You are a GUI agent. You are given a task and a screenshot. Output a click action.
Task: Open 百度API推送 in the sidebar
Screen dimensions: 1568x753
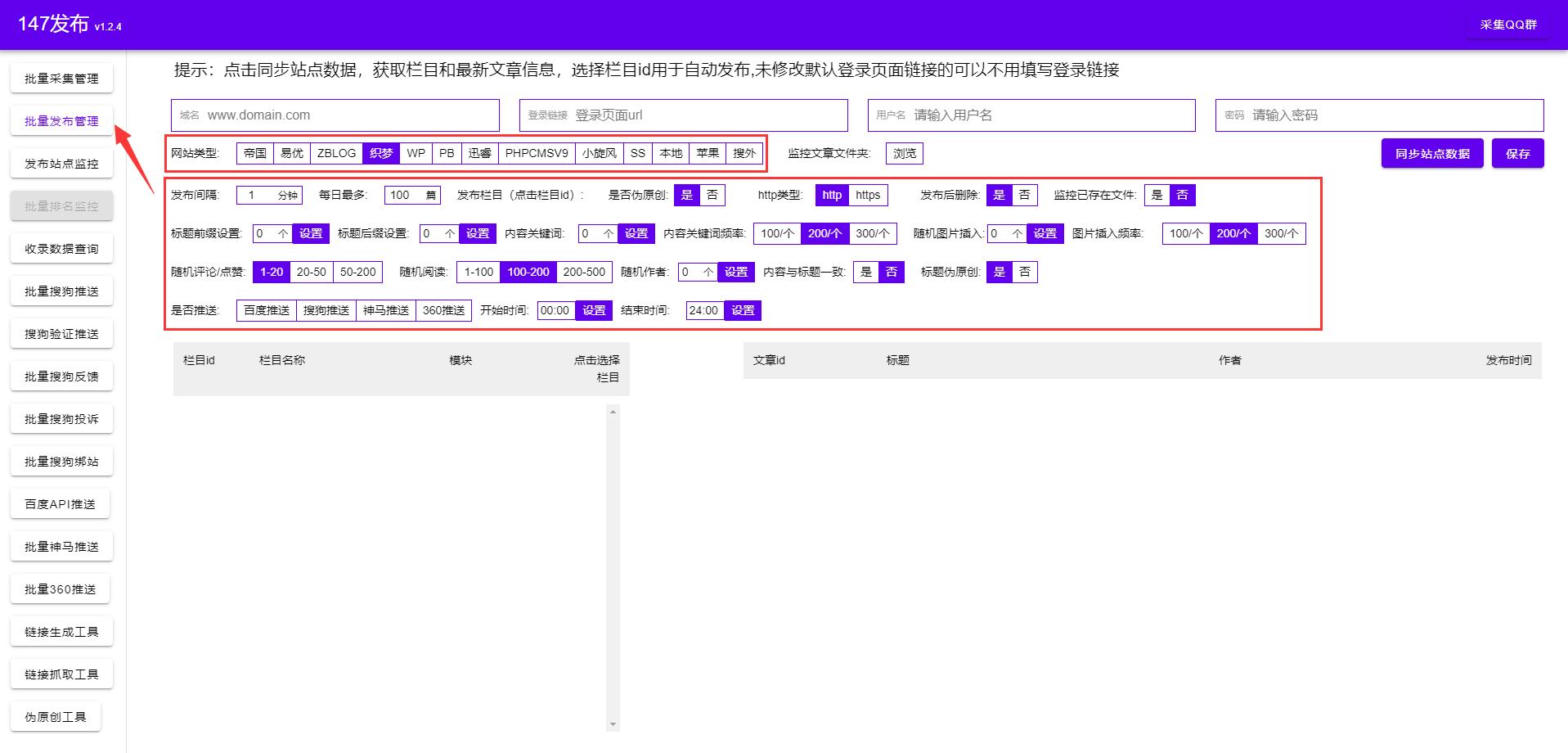[61, 503]
